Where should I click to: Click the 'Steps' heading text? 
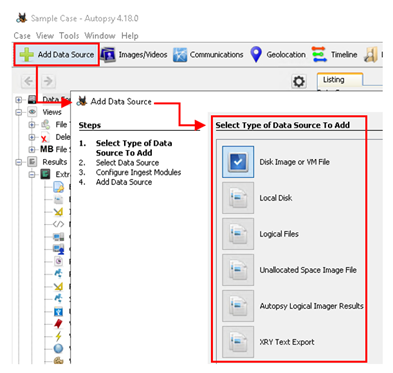coord(90,125)
